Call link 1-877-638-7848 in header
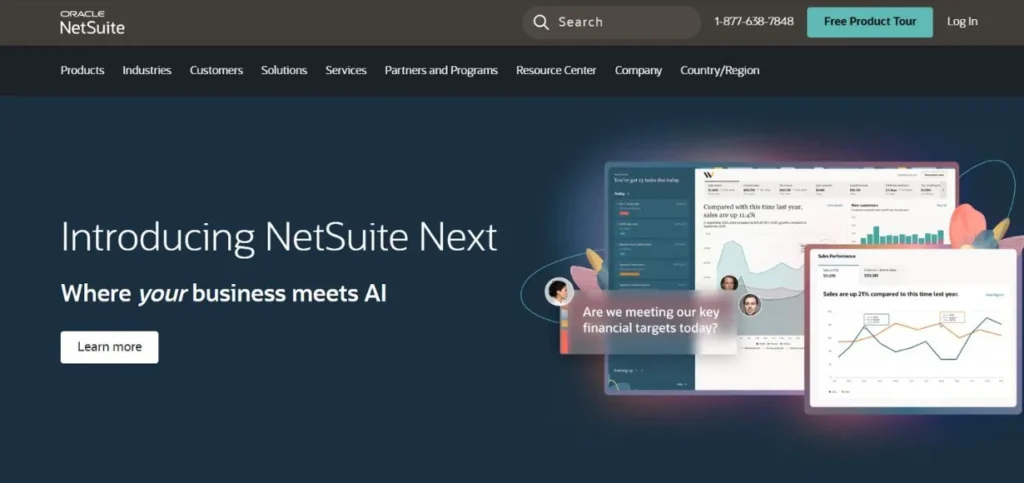This screenshot has height=483, width=1024. [754, 22]
